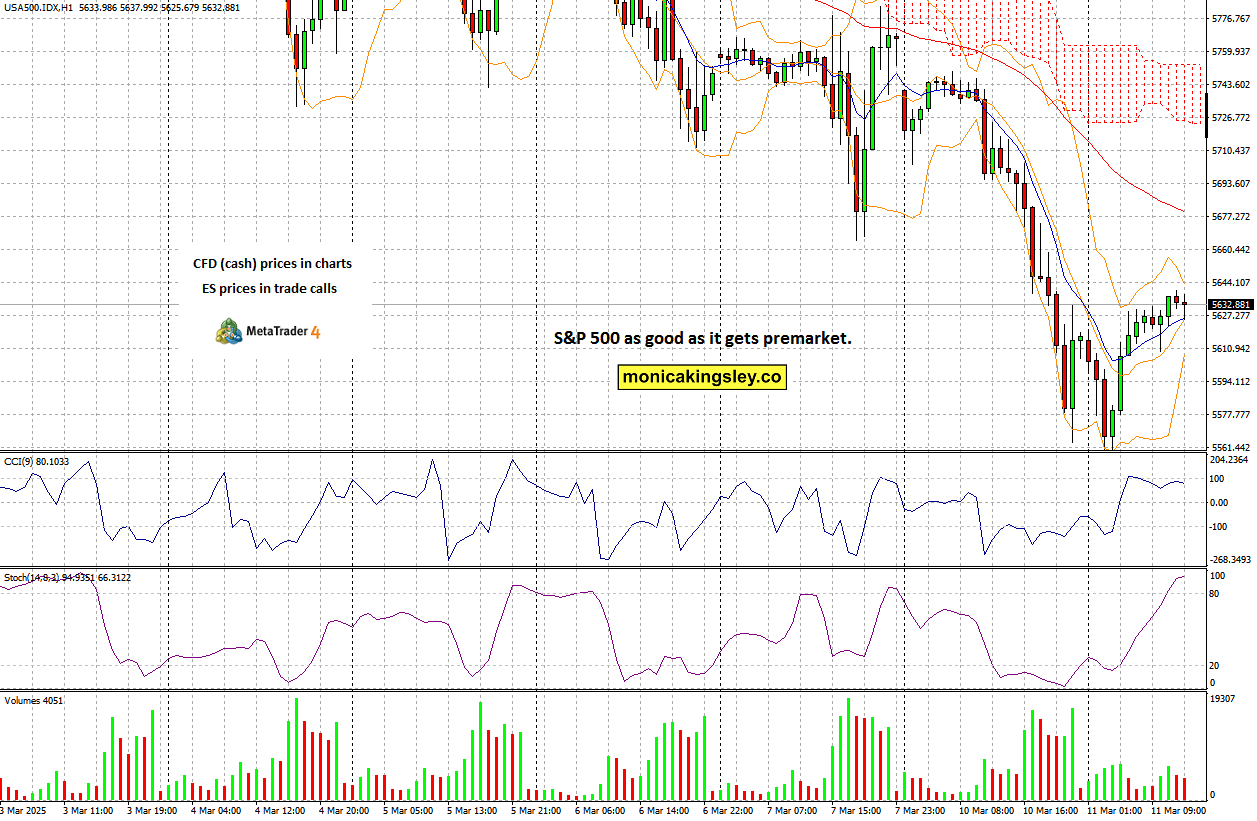The width and height of the screenshot is (1257, 821).
Task: Click the current price tag 5632.881
Action: (1231, 305)
